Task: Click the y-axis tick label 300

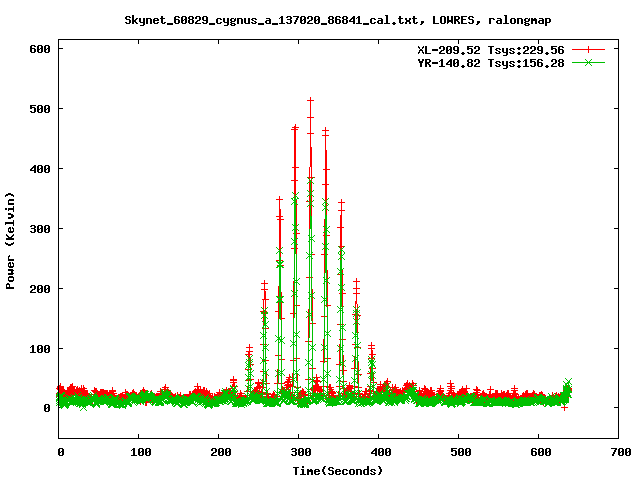Action: (40, 229)
